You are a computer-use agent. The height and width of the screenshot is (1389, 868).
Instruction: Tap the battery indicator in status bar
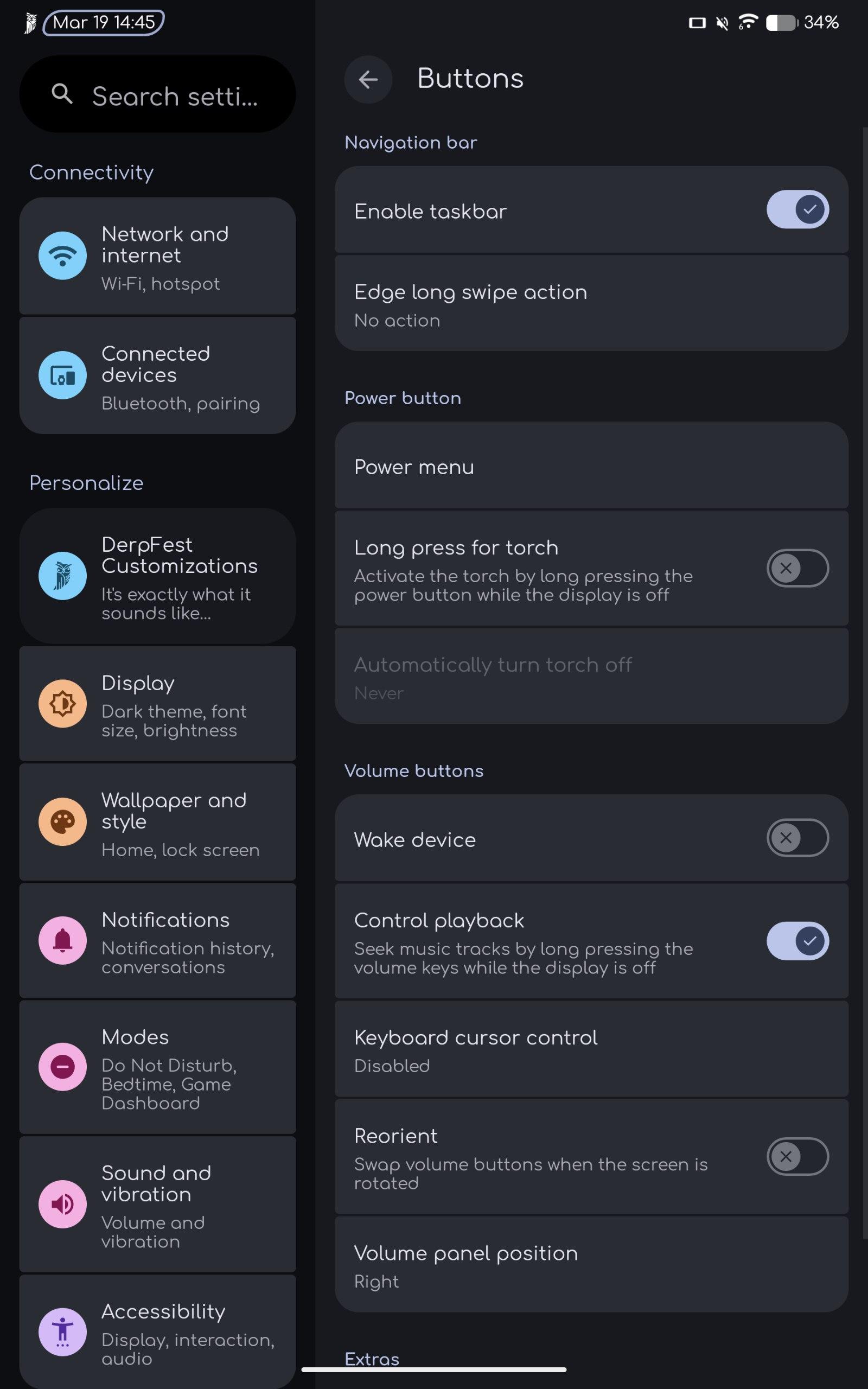[x=782, y=23]
